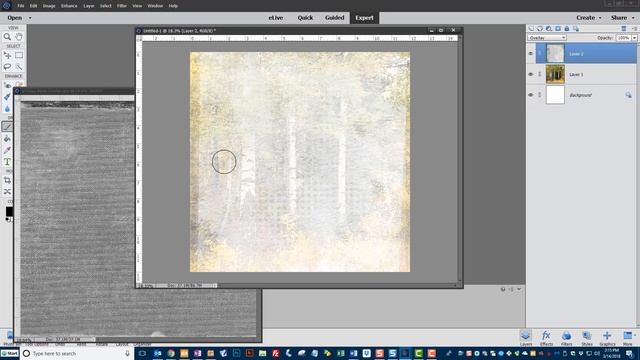Screen dimensions: 640x360
Task: Click the taskbar search box
Action: point(77,353)
